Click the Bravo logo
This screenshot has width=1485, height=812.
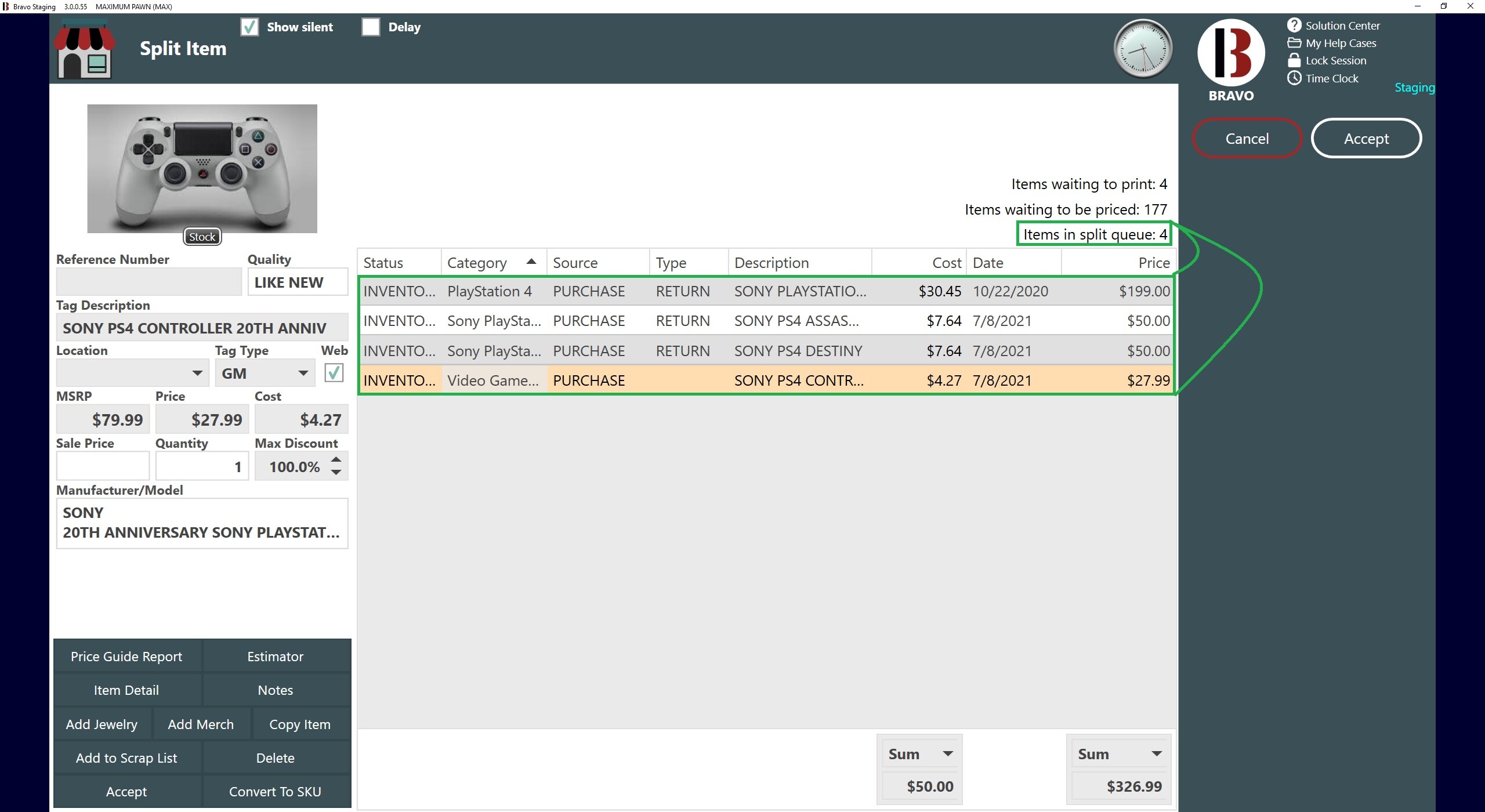(1231, 53)
